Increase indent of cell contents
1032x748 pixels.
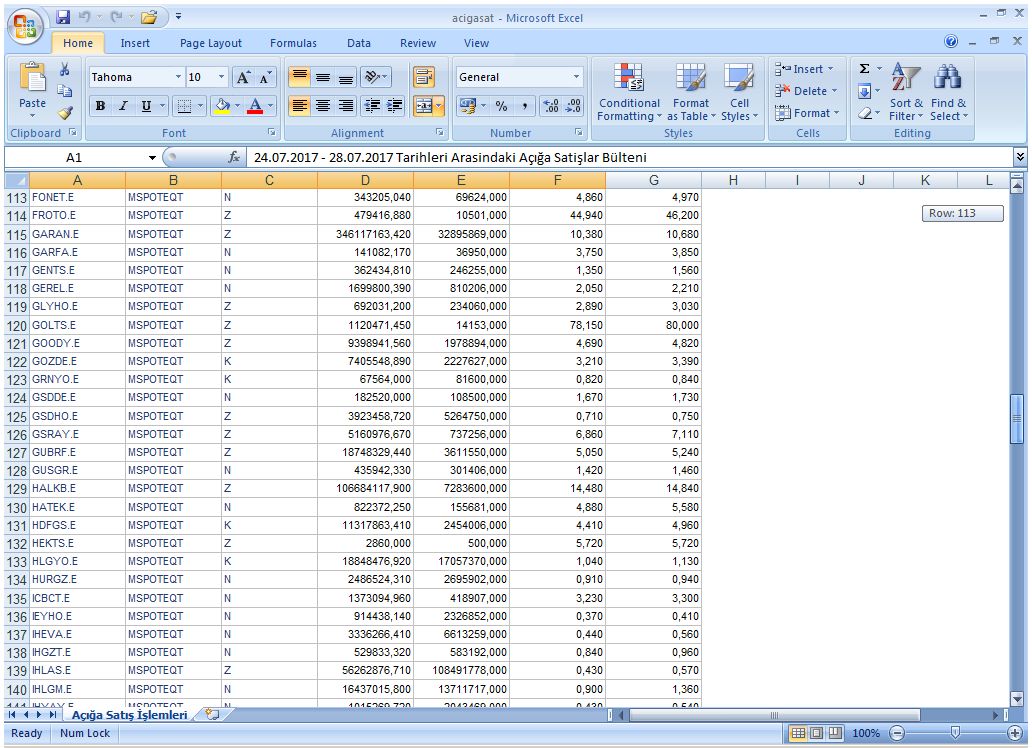coord(394,105)
